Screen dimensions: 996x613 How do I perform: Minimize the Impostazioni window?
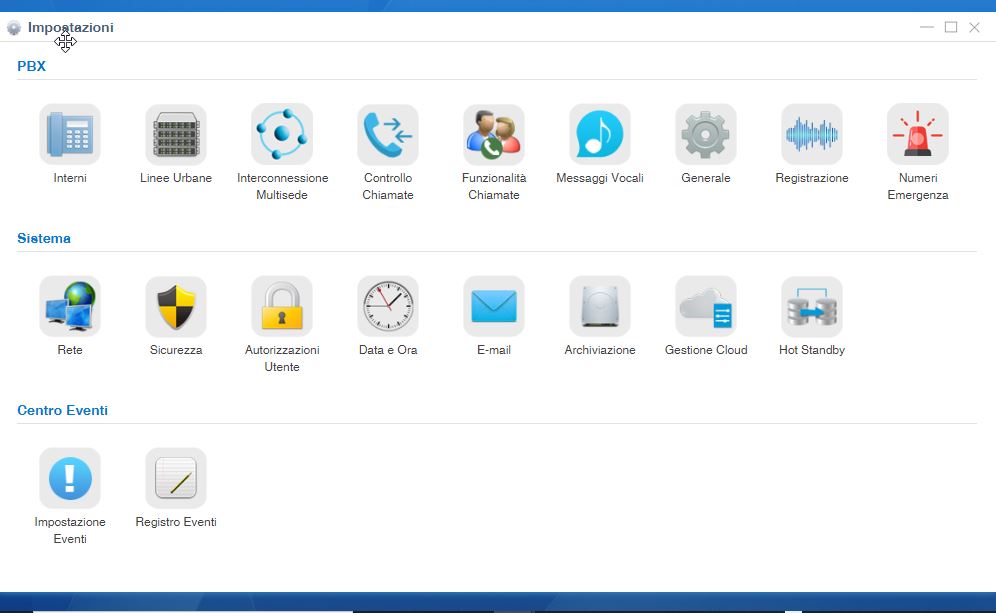point(927,27)
